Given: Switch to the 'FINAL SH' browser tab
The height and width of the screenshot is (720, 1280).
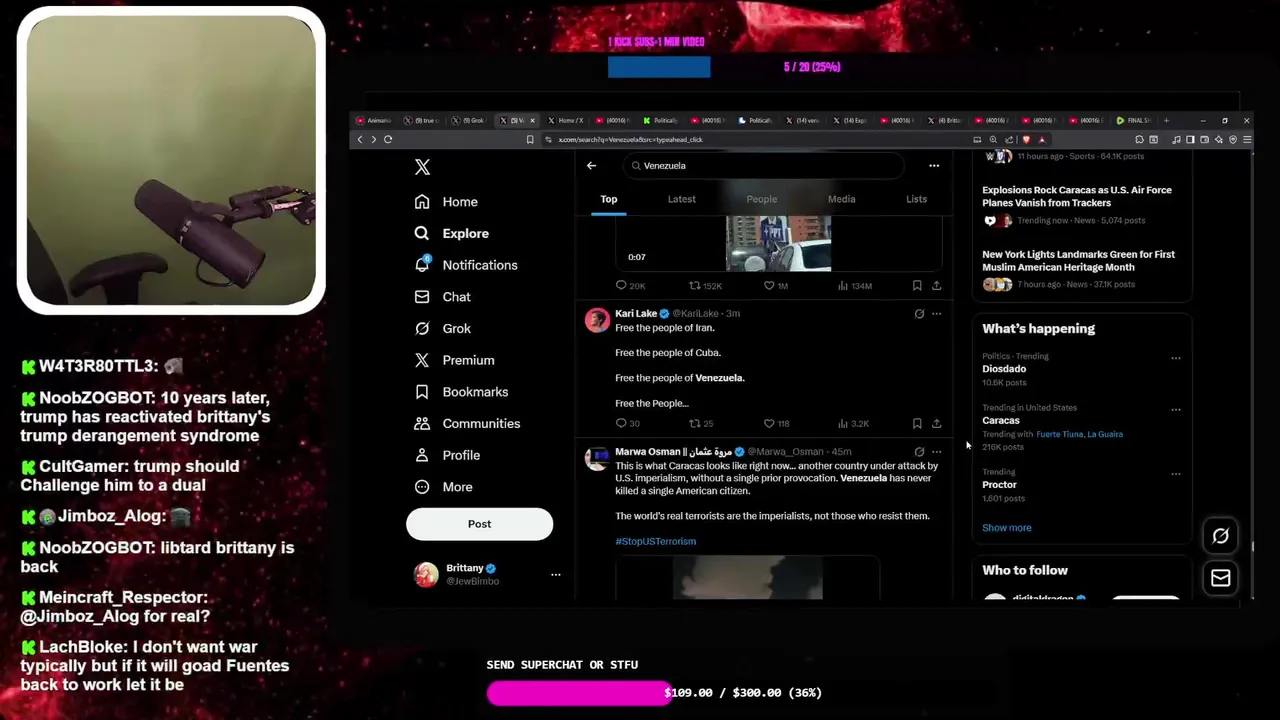Looking at the screenshot, I should click(1133, 120).
